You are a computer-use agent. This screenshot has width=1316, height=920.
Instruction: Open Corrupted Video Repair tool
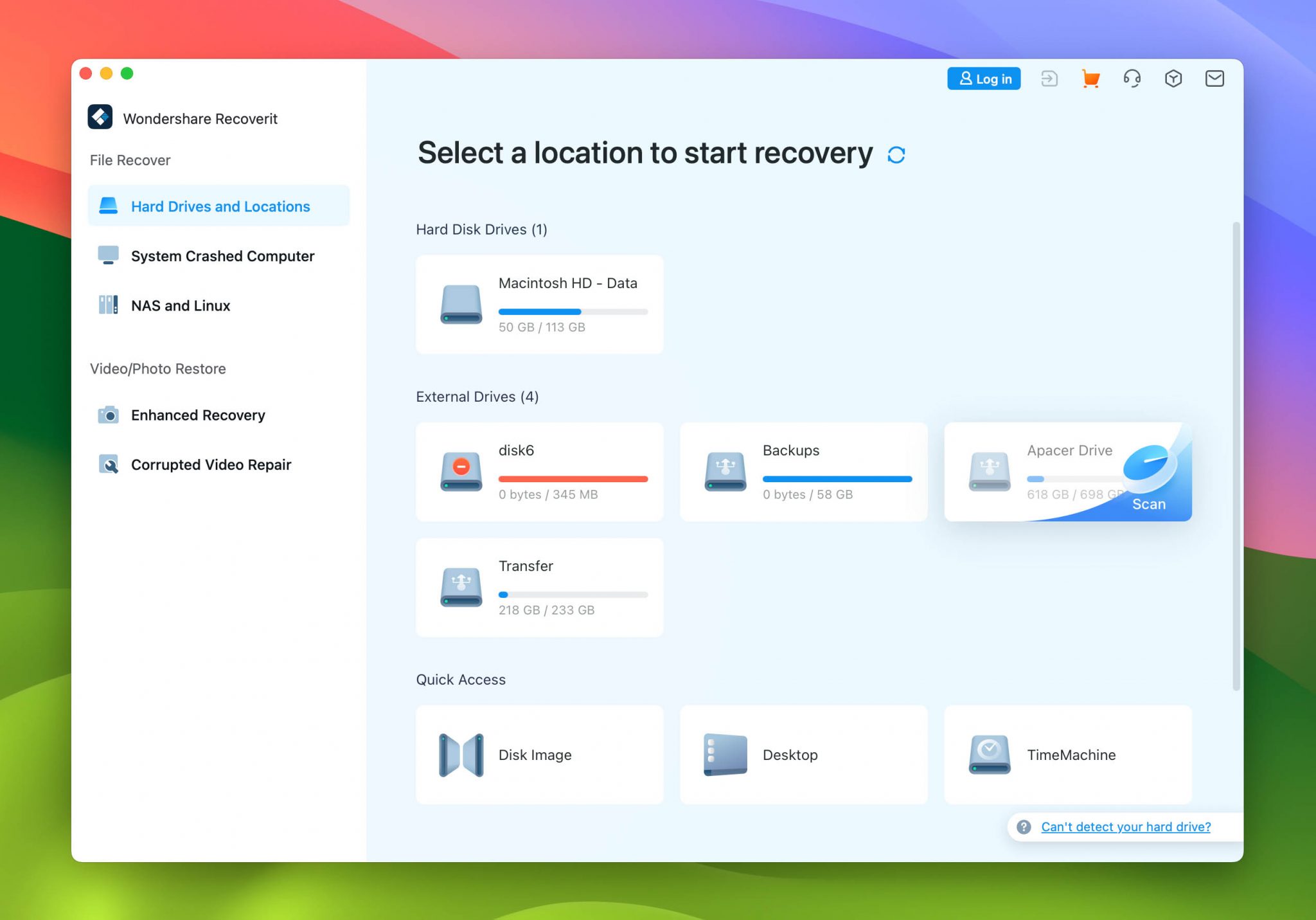coord(211,464)
